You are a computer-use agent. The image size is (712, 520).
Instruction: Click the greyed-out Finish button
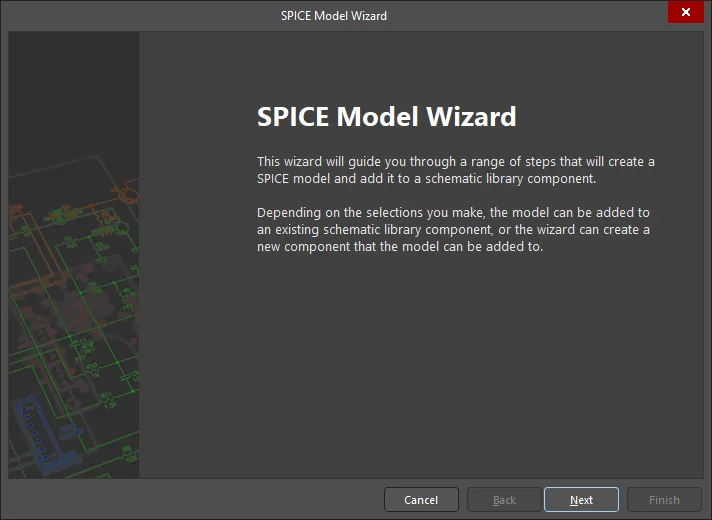pos(664,500)
